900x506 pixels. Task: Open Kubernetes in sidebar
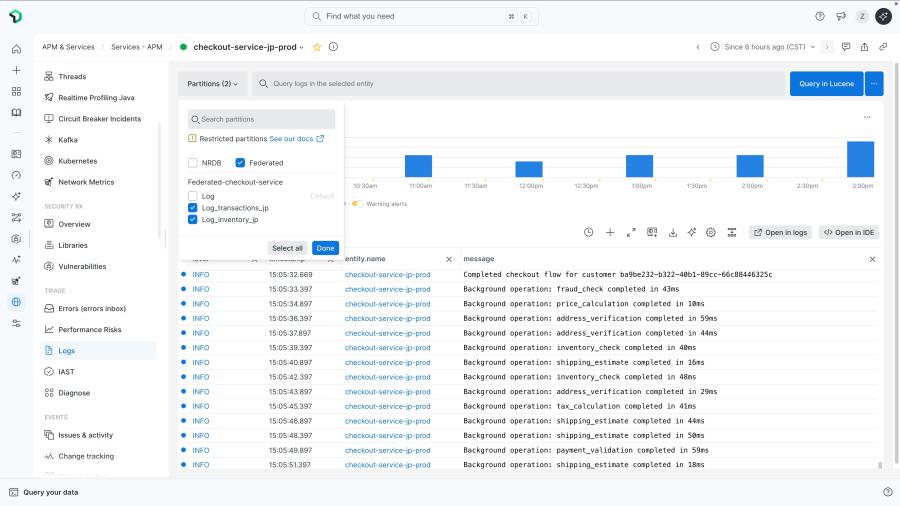pos(77,161)
